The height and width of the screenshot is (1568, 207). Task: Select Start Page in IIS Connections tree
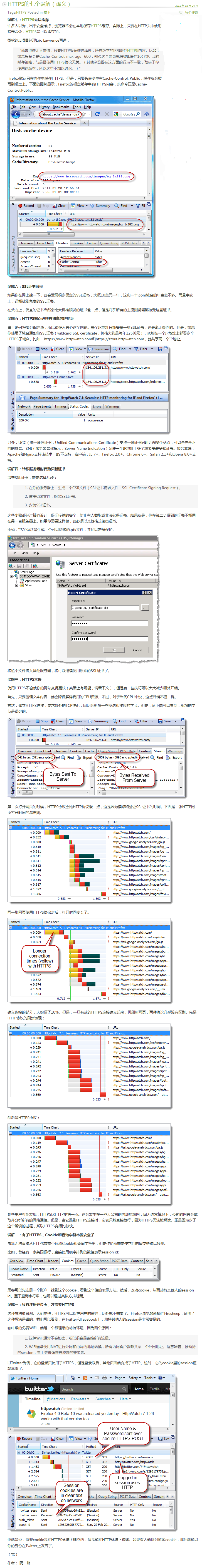point(27,572)
